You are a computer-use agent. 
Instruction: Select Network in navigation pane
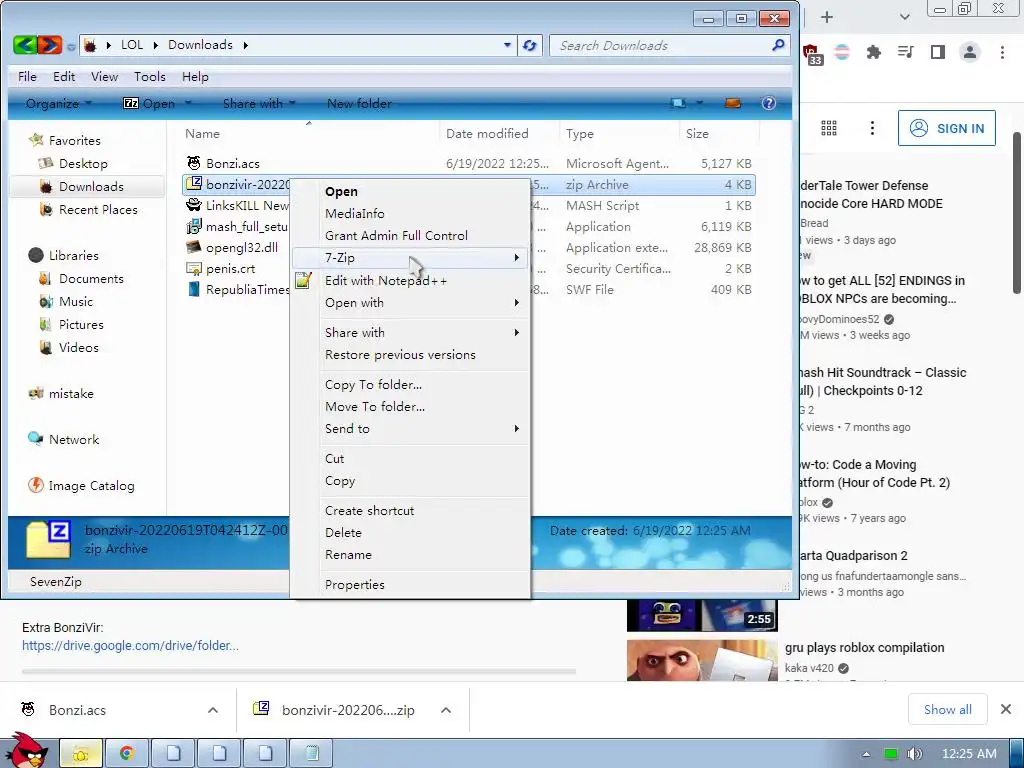[x=63, y=440]
